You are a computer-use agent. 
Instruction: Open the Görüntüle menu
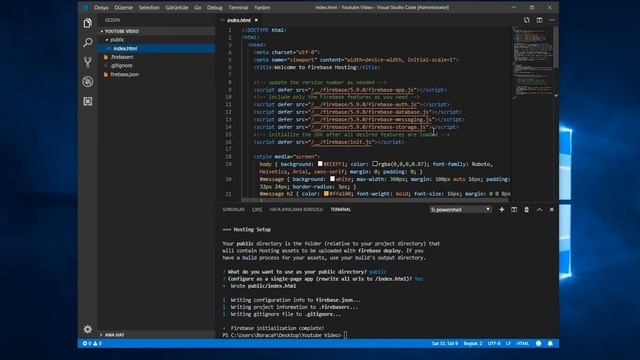click(177, 7)
